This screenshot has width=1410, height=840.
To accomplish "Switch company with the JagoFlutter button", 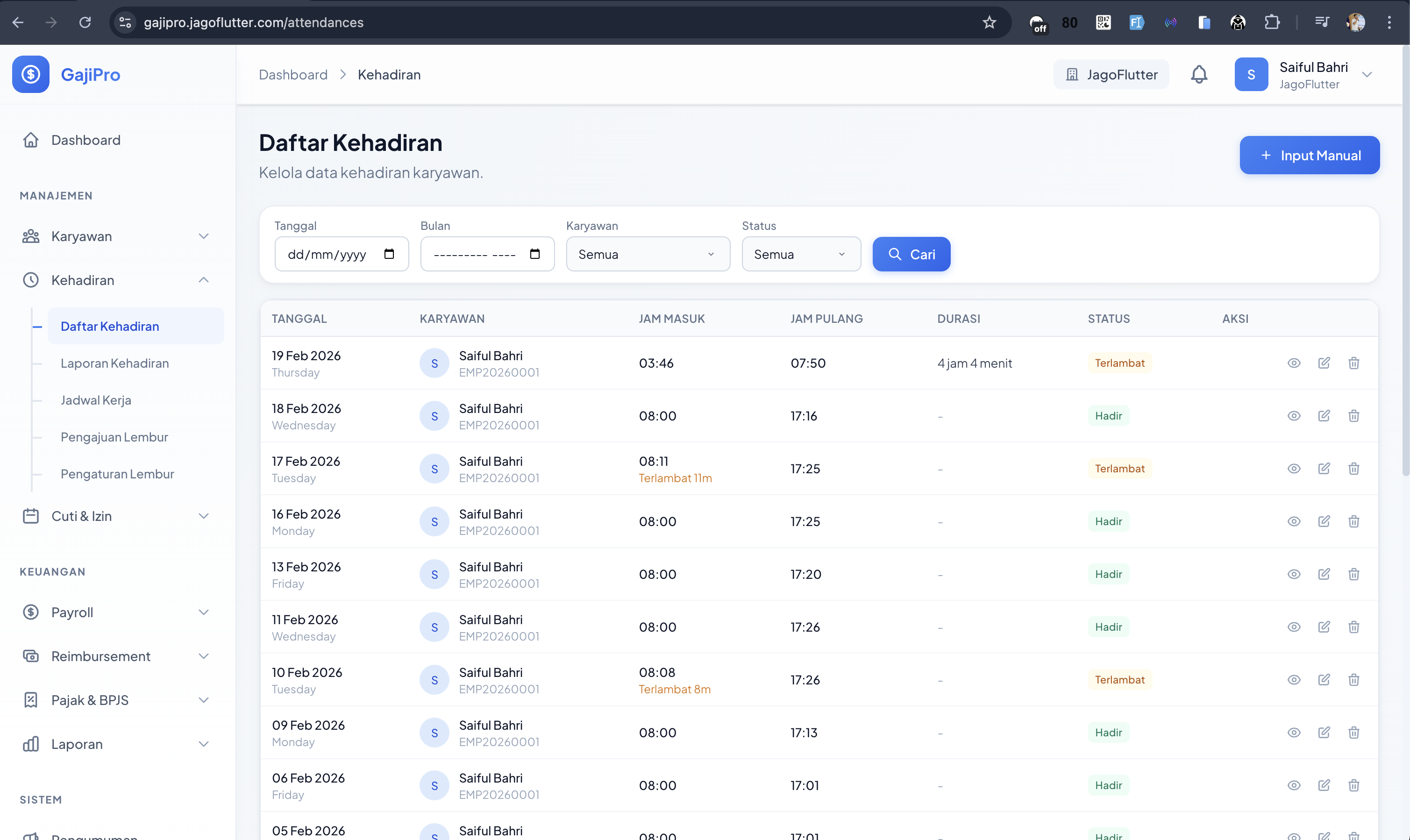I will 1111,75.
